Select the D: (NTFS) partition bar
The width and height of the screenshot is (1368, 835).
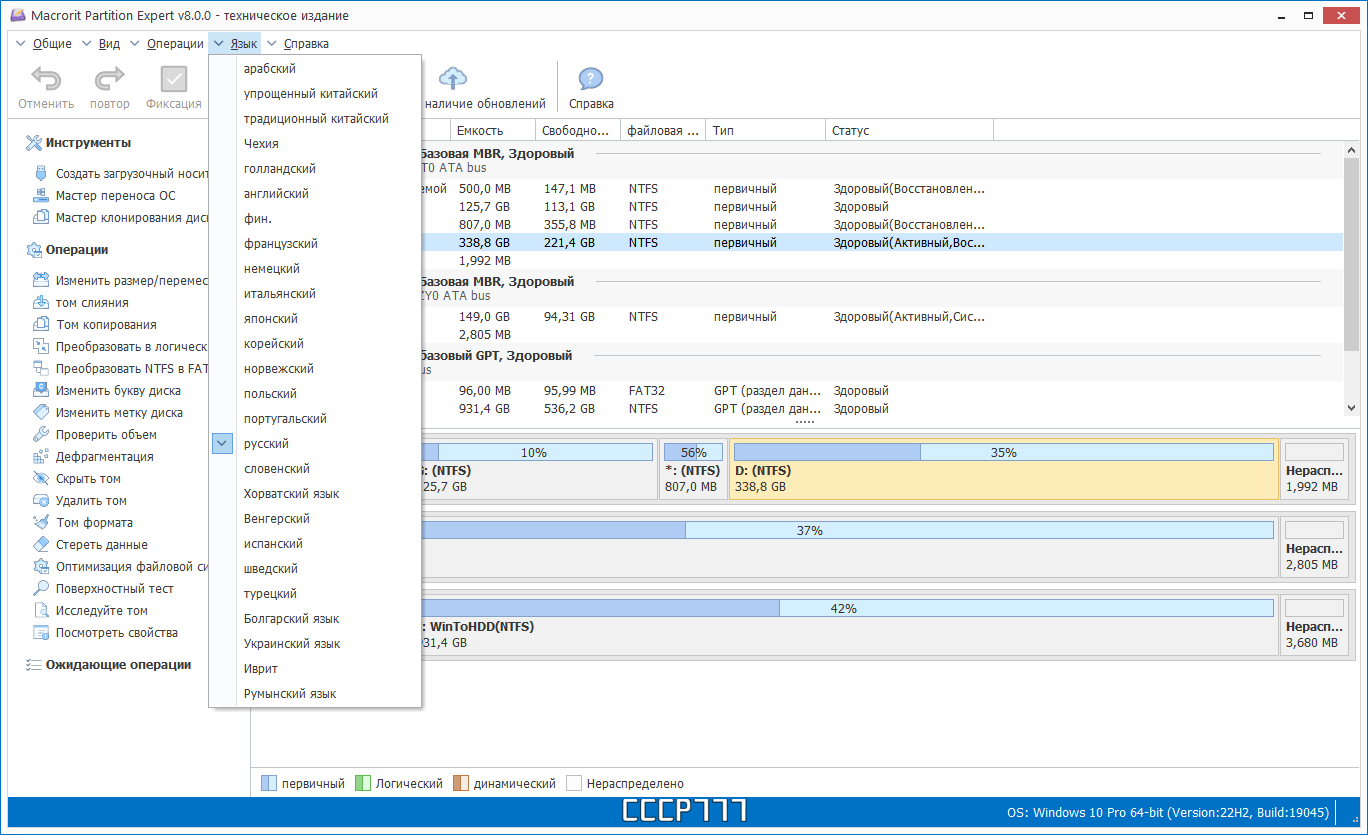point(1004,468)
